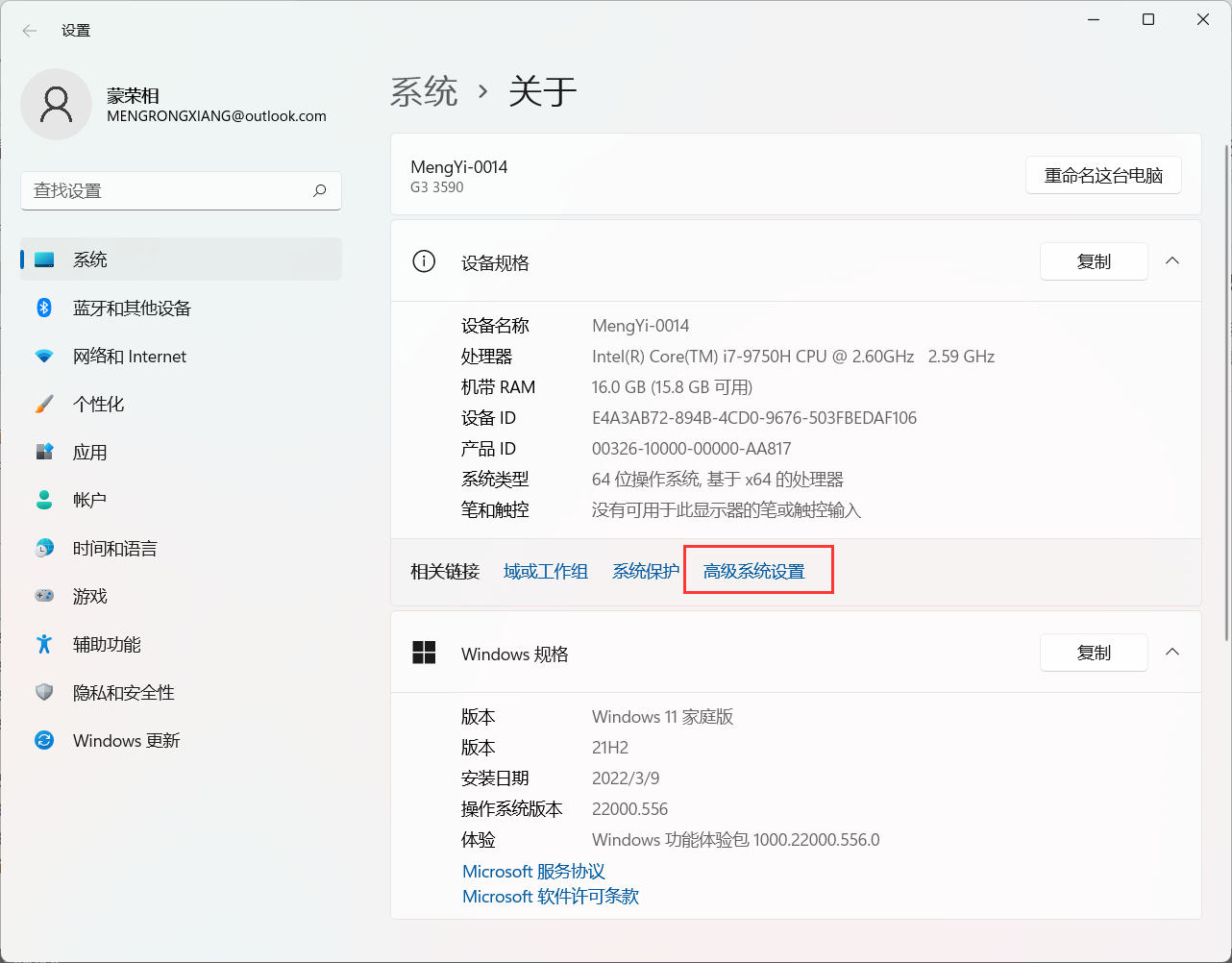Open 游戏 settings
The height and width of the screenshot is (963, 1232).
[182, 596]
